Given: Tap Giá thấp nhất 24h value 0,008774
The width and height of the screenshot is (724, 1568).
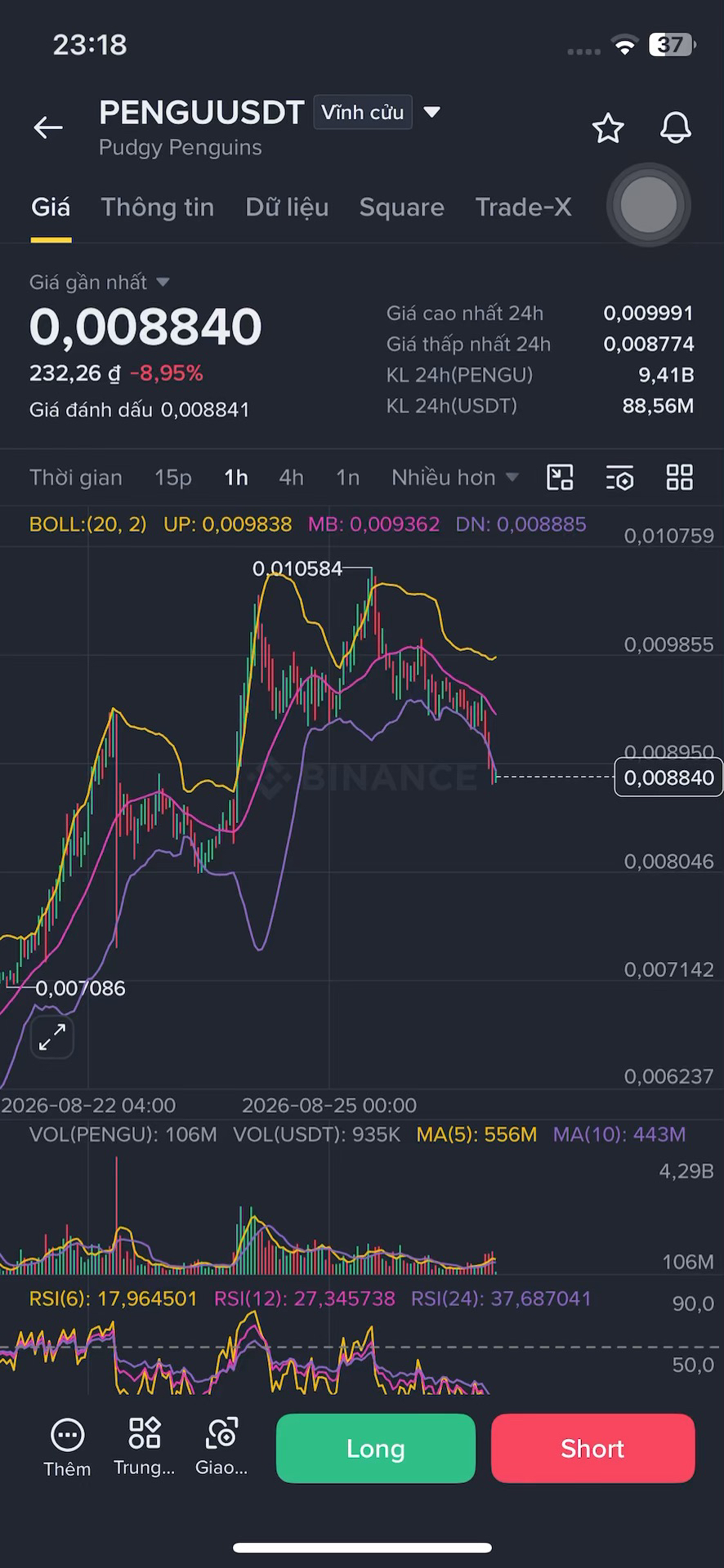Looking at the screenshot, I should click(x=648, y=345).
